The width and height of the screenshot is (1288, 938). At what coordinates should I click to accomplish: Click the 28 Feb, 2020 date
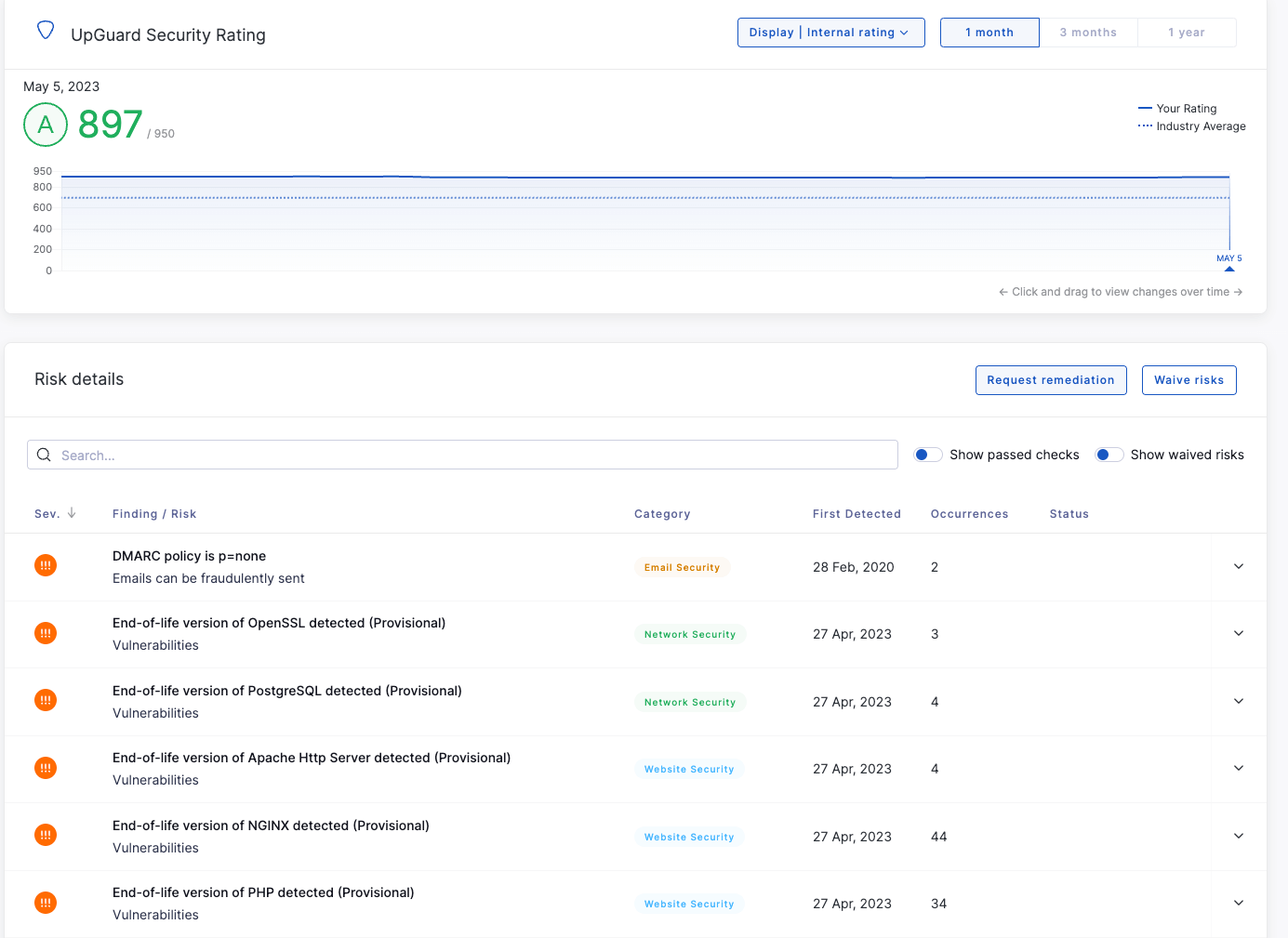tap(854, 567)
